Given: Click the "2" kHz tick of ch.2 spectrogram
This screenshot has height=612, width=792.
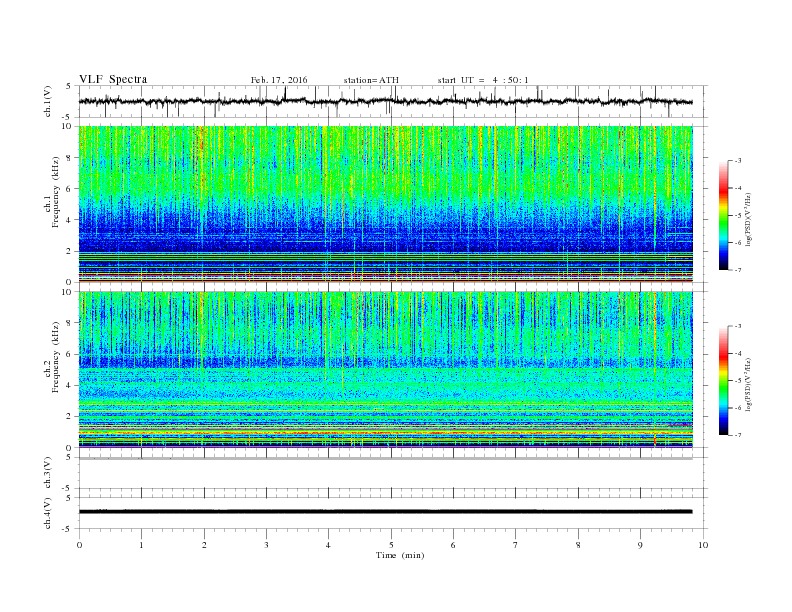Looking at the screenshot, I should tap(69, 417).
